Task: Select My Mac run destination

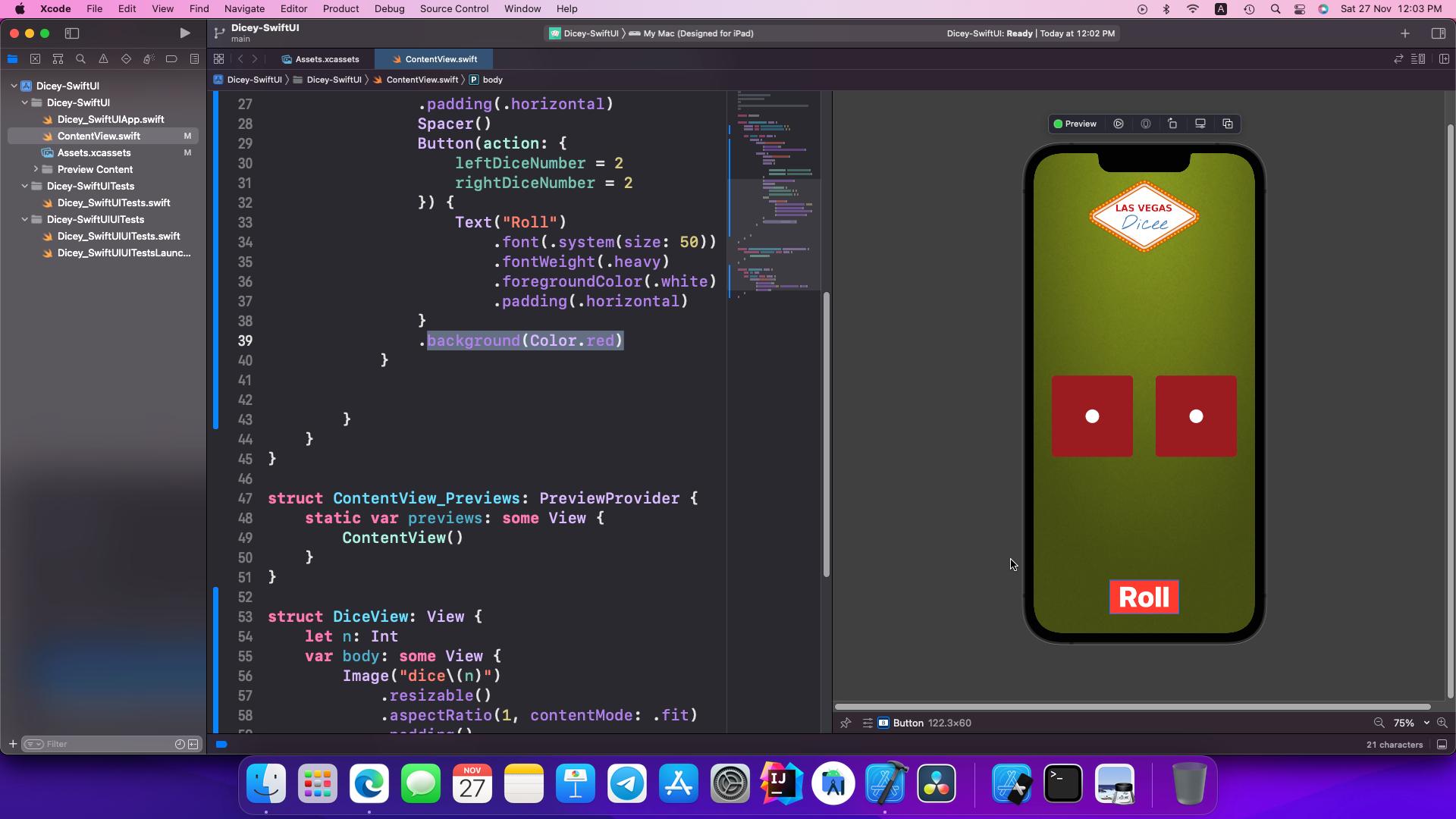Action: point(697,33)
